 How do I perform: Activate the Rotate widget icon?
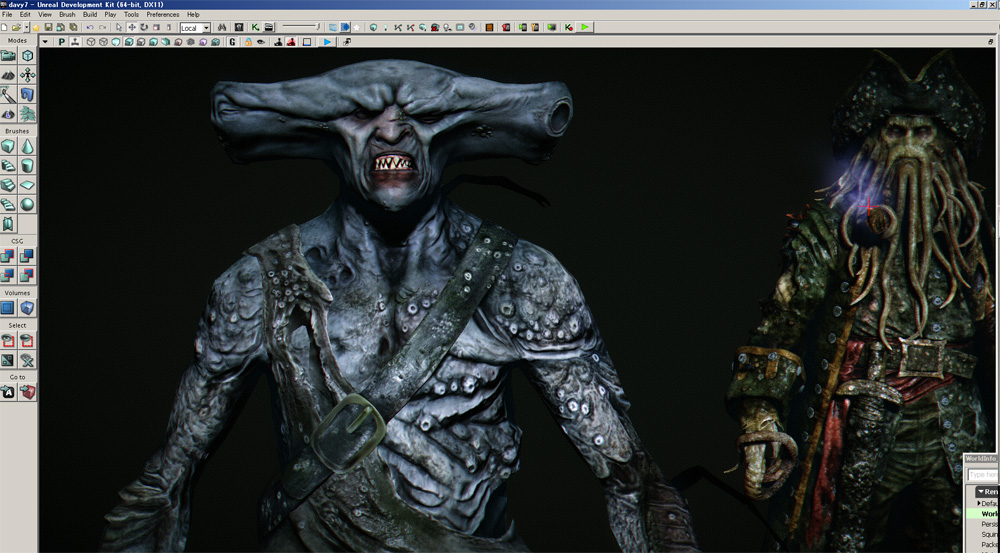pyautogui.click(x=144, y=27)
